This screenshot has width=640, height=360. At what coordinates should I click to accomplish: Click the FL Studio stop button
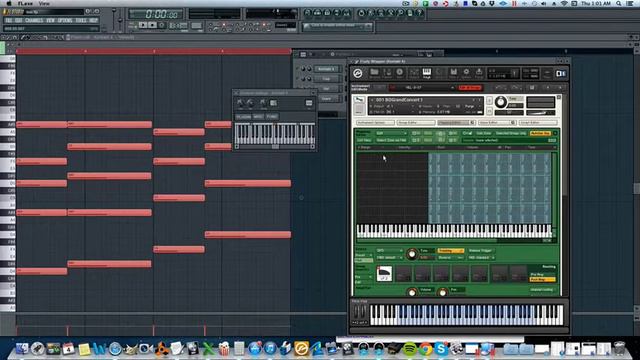coord(152,25)
